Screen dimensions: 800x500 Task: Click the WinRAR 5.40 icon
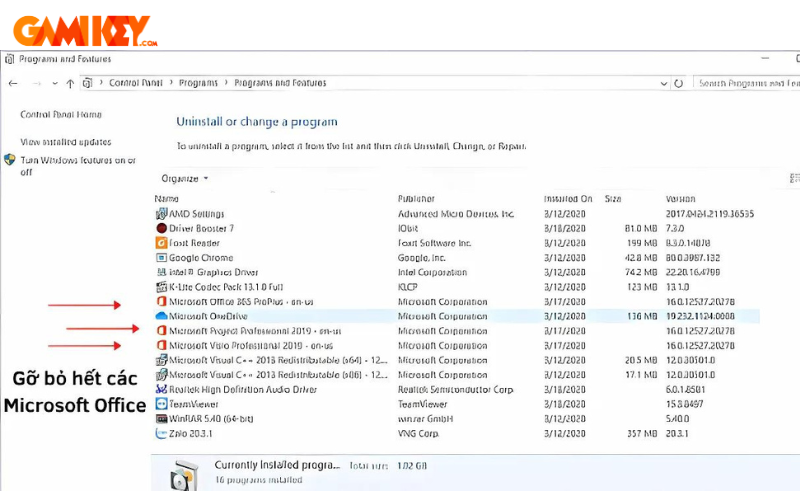161,419
